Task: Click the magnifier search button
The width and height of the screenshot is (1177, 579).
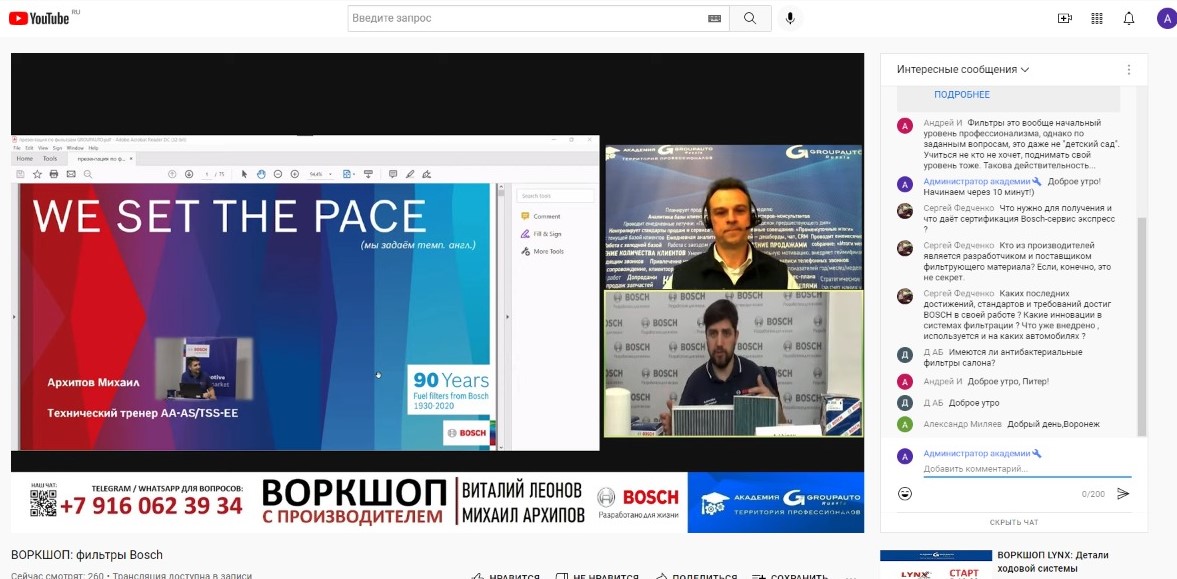Action: [750, 18]
